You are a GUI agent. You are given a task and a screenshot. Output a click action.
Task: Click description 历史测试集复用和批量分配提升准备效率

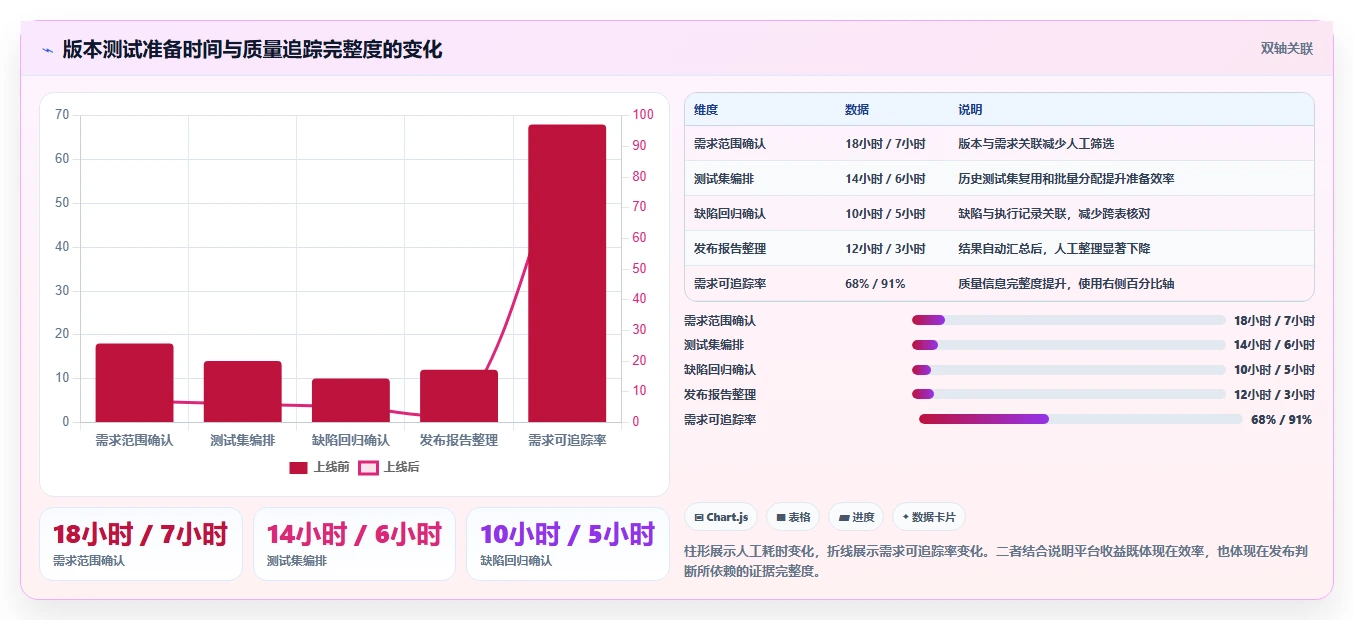tap(1066, 179)
